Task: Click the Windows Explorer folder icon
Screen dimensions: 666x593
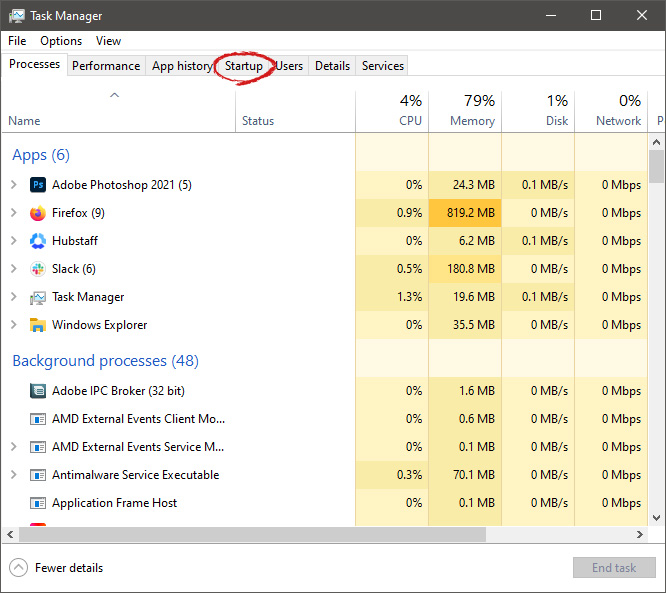Action: point(38,325)
